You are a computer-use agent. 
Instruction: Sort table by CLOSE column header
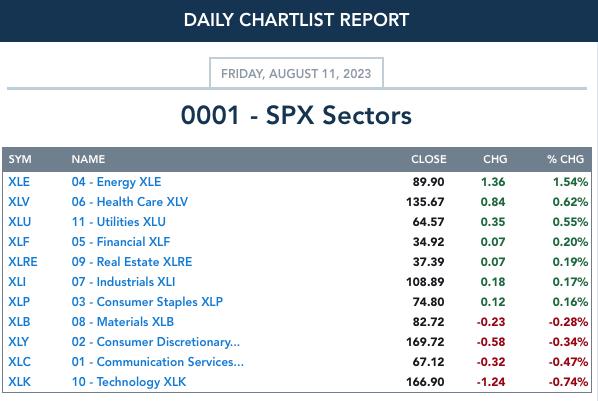429,159
